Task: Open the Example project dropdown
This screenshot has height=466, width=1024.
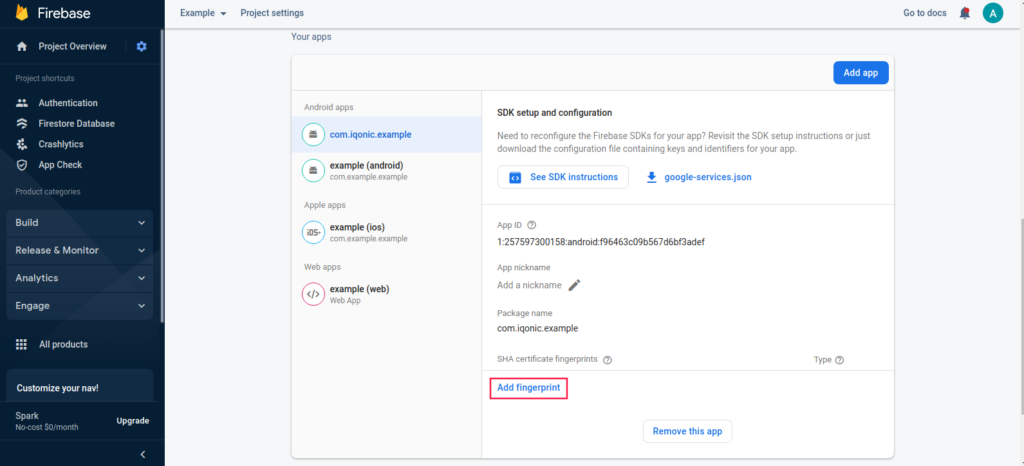Action: (x=203, y=13)
